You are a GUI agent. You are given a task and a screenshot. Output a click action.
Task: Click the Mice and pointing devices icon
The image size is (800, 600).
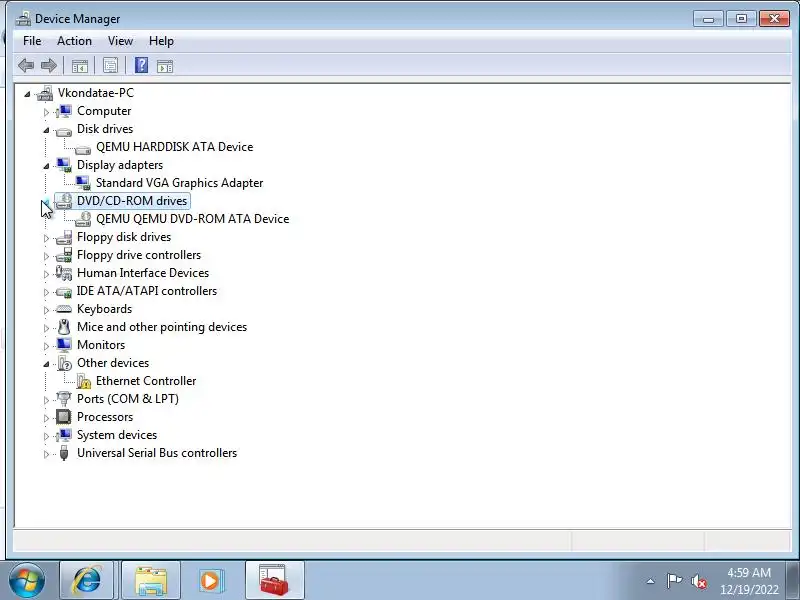64,327
